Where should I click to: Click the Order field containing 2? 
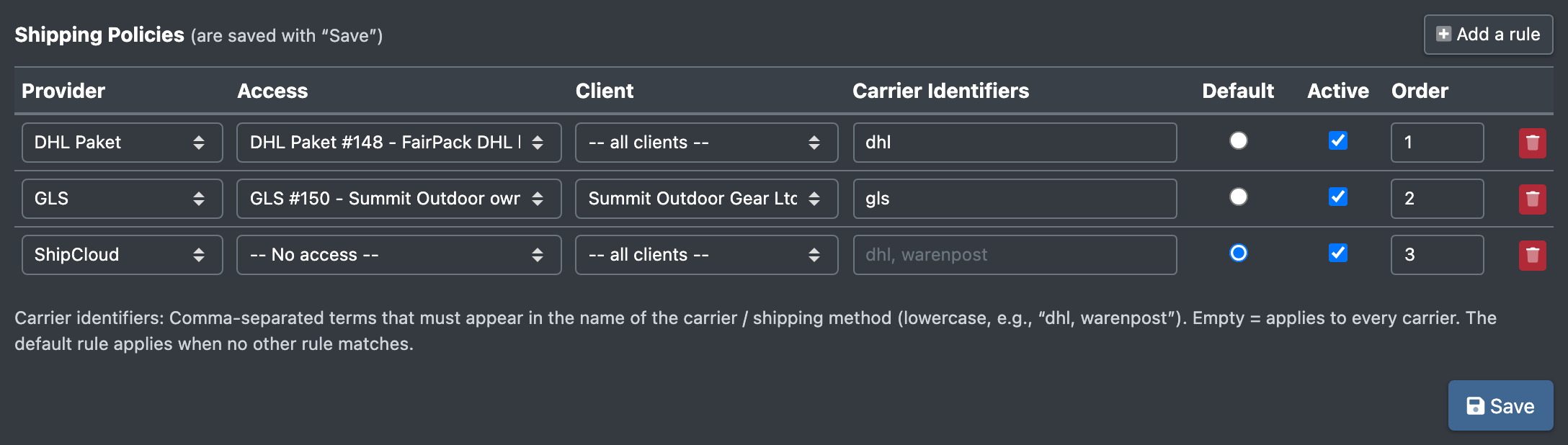click(x=1437, y=199)
